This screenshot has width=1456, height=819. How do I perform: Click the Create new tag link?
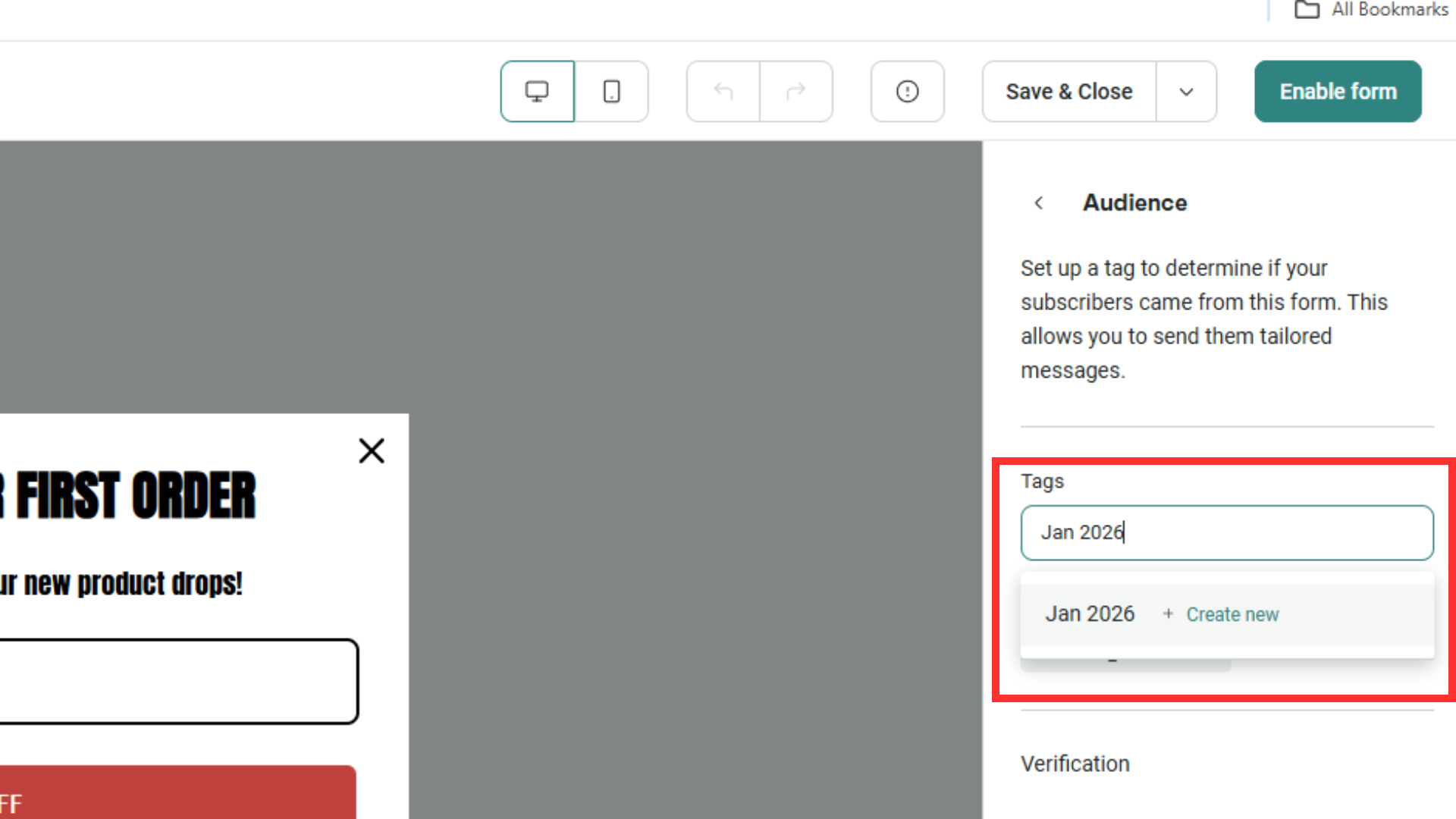pos(1232,614)
